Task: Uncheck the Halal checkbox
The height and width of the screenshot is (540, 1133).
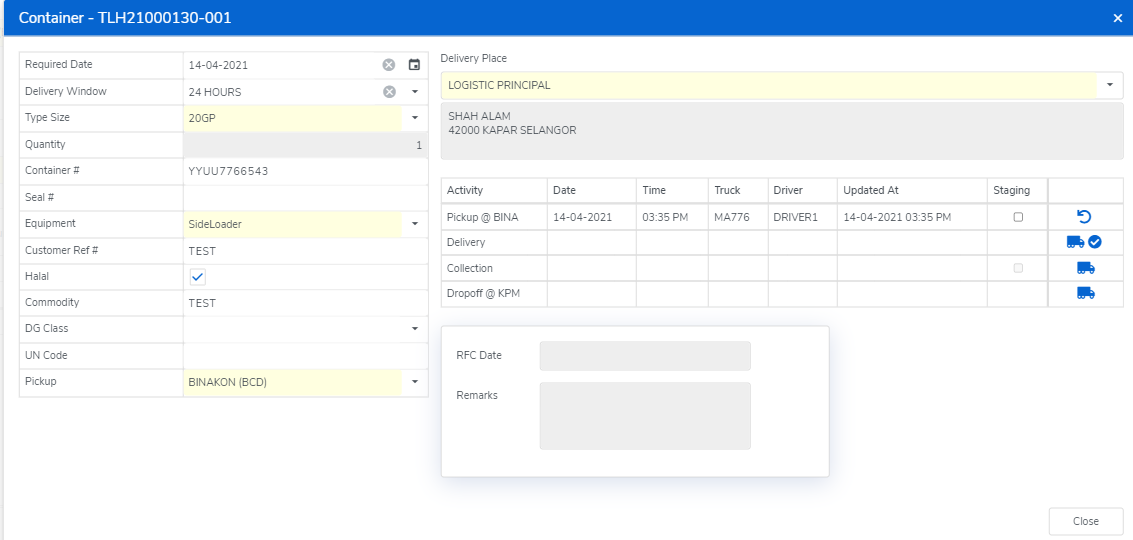Action: pyautogui.click(x=198, y=277)
